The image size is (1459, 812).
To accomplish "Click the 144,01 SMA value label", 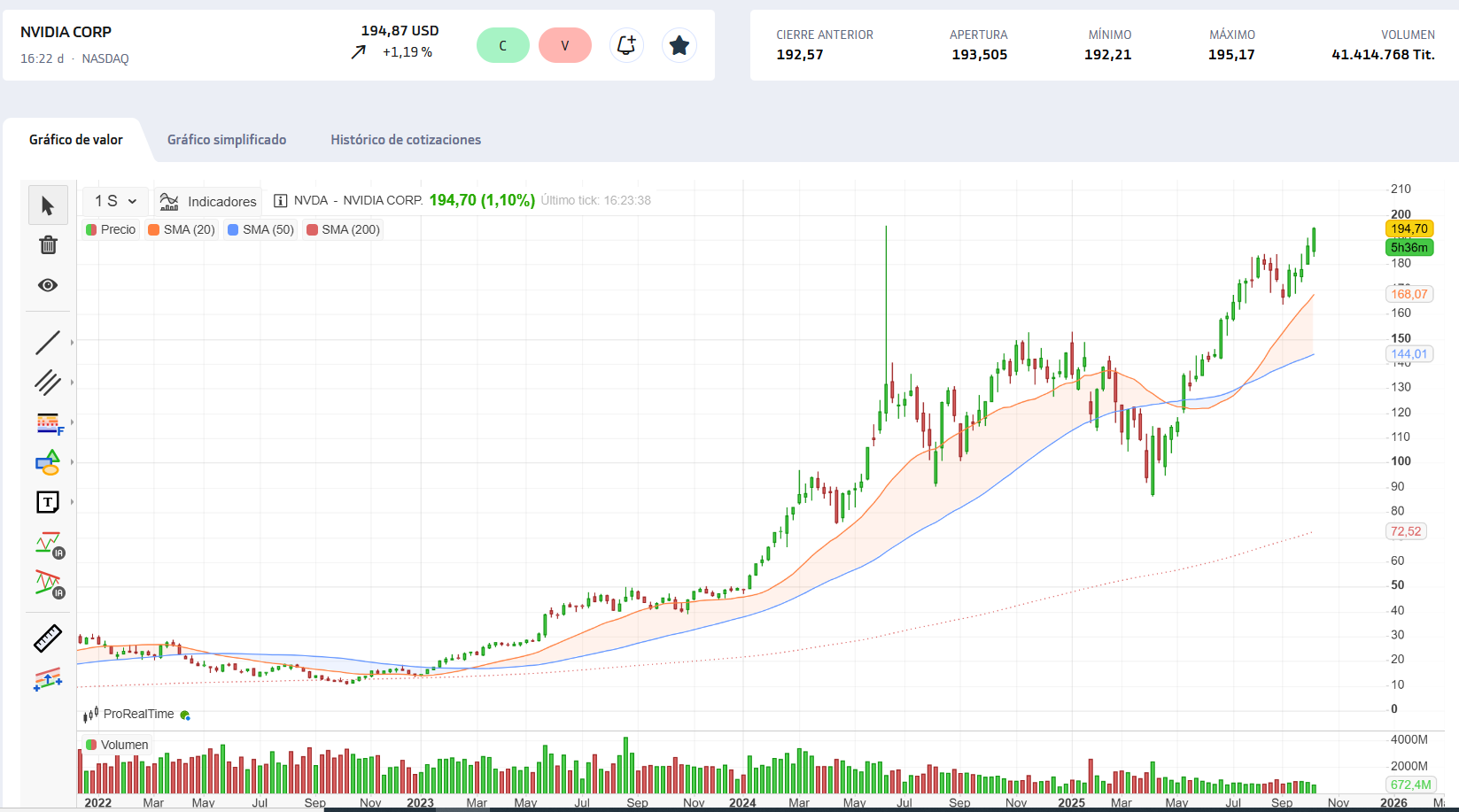I will click(1409, 354).
